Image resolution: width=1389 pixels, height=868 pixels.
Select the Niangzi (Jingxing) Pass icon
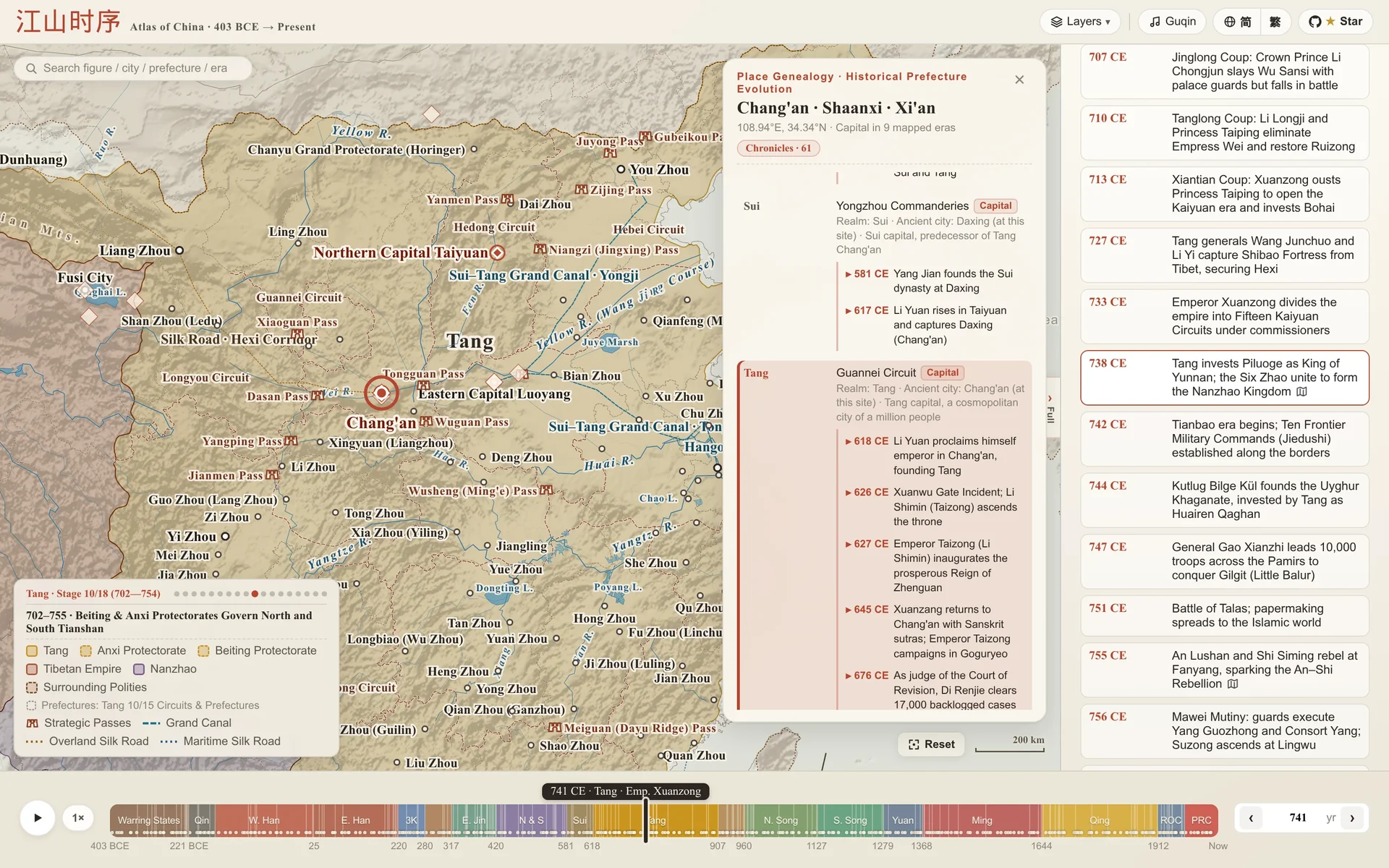tap(540, 250)
